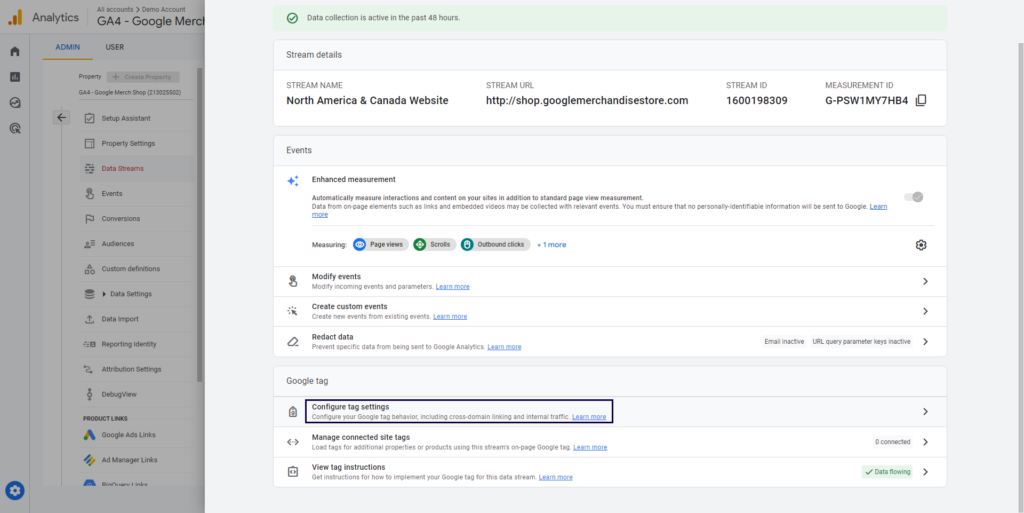
Task: Open View tag instructions chevron
Action: (x=925, y=472)
